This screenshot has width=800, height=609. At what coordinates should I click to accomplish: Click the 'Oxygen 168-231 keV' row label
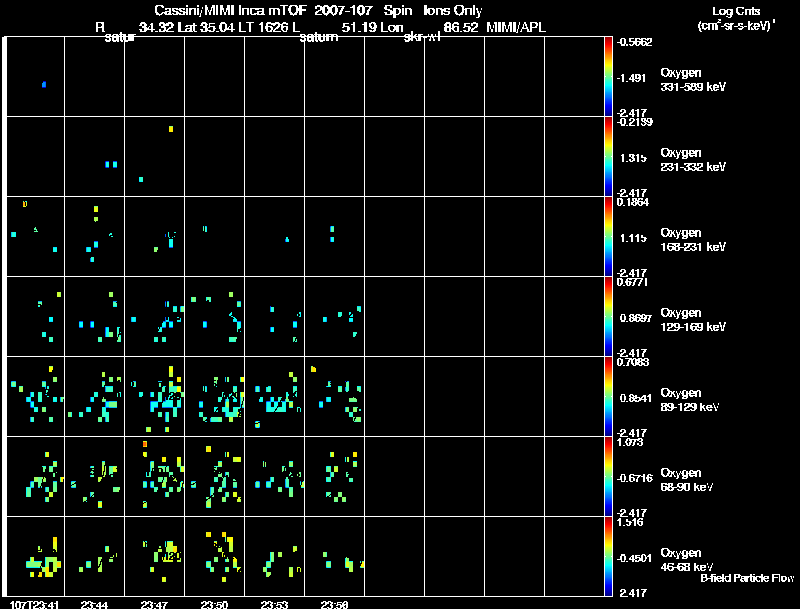click(693, 240)
